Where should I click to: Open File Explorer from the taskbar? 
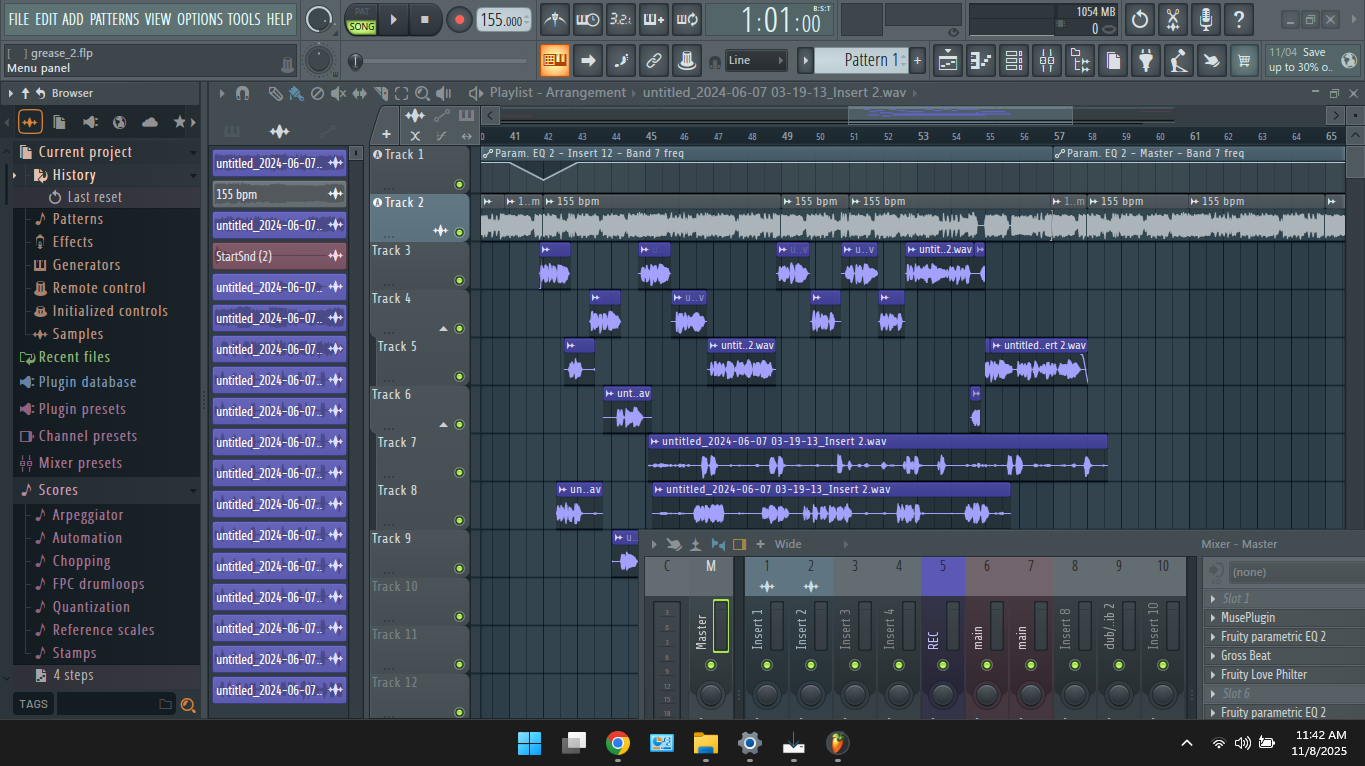706,743
